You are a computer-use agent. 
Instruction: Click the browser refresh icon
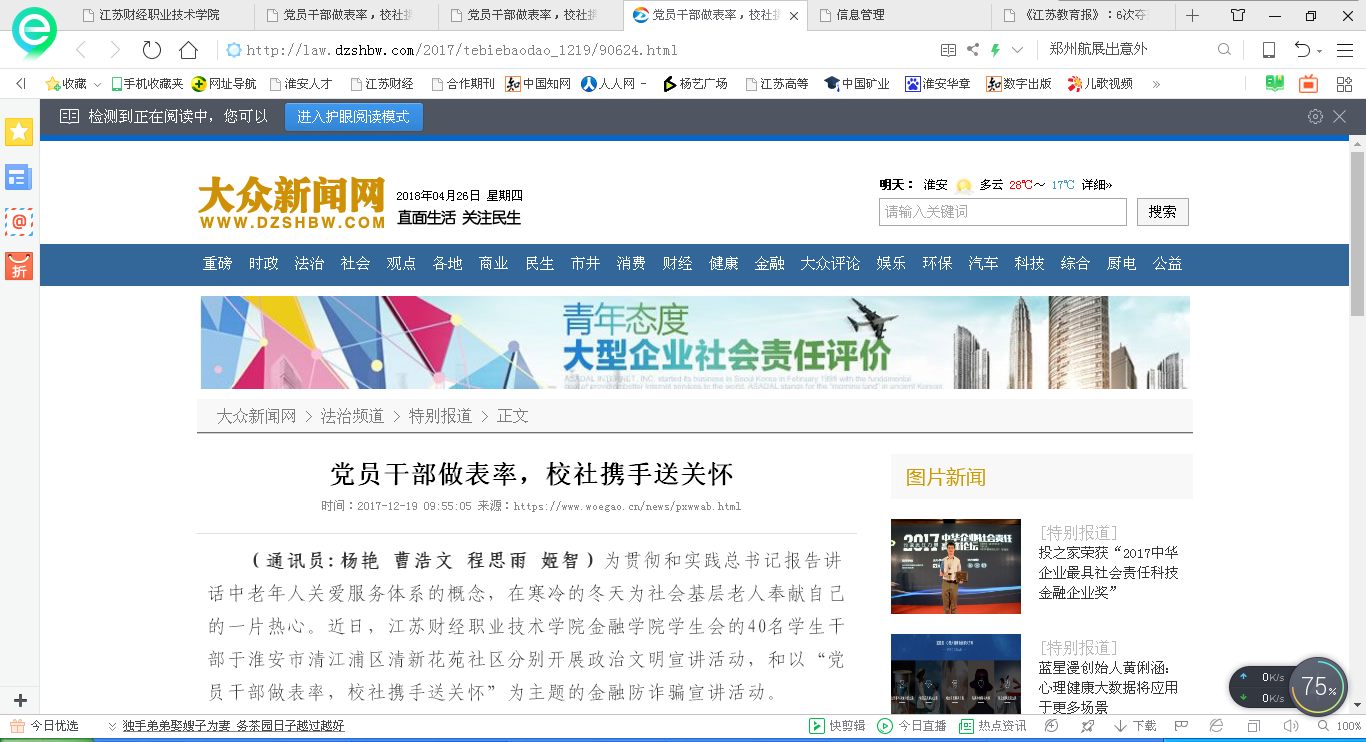coord(151,50)
